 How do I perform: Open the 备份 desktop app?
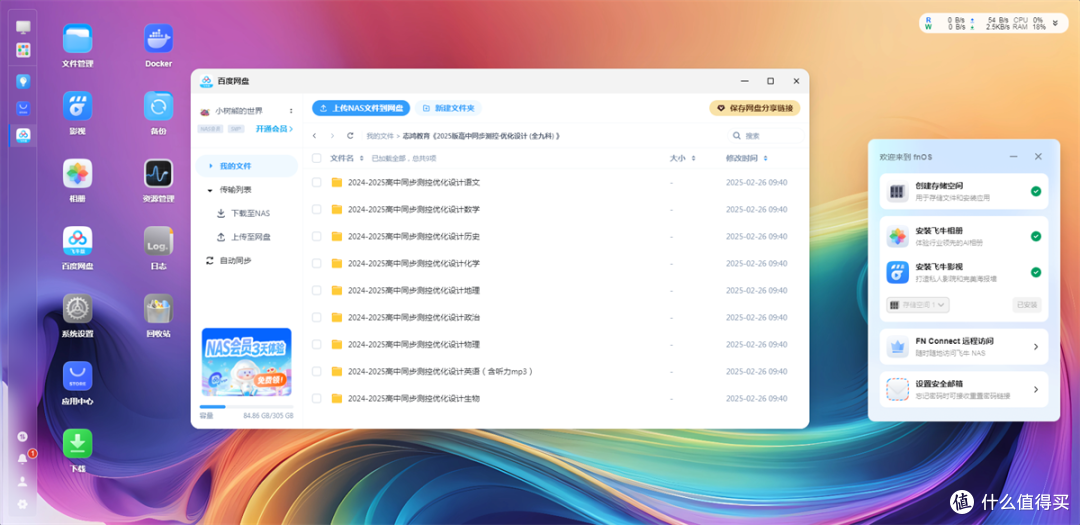point(158,106)
